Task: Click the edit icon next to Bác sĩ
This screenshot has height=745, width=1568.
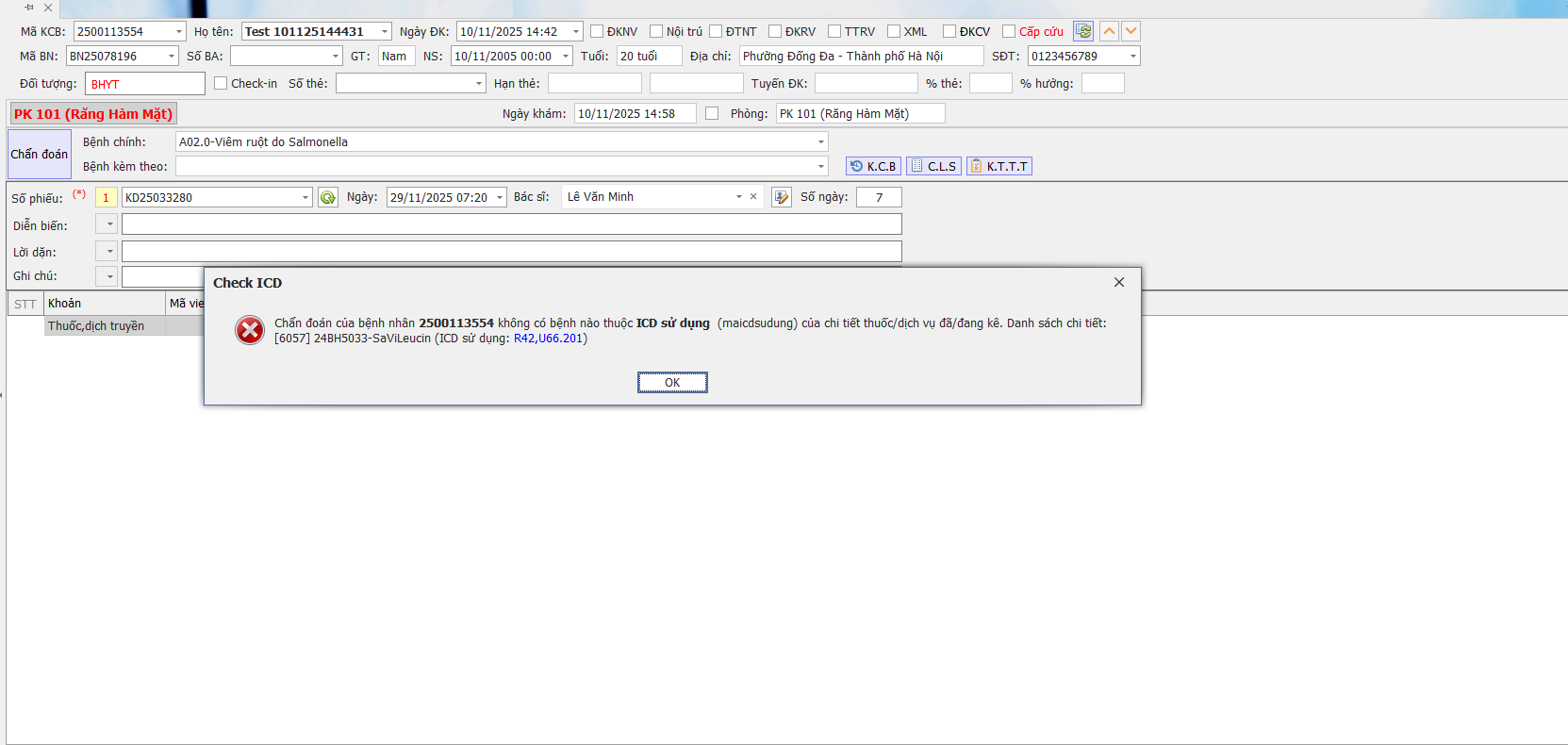Action: pyautogui.click(x=781, y=197)
